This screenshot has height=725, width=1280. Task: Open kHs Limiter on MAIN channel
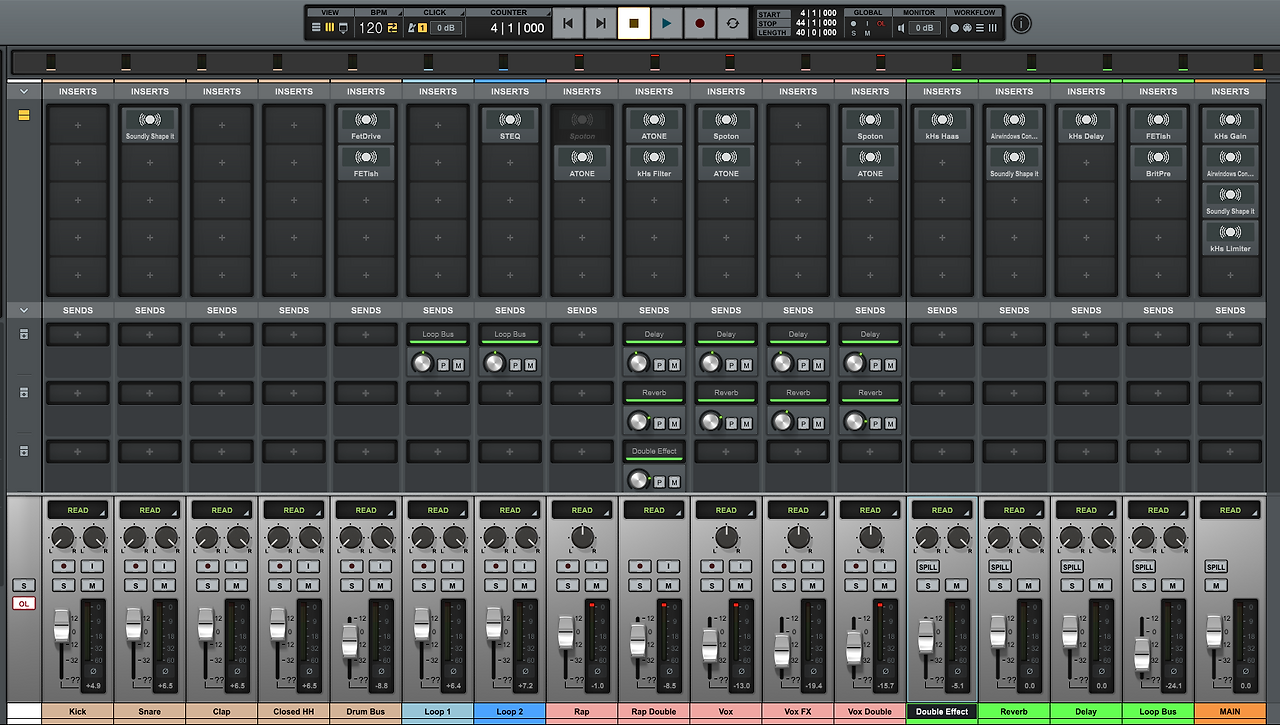click(x=1230, y=237)
